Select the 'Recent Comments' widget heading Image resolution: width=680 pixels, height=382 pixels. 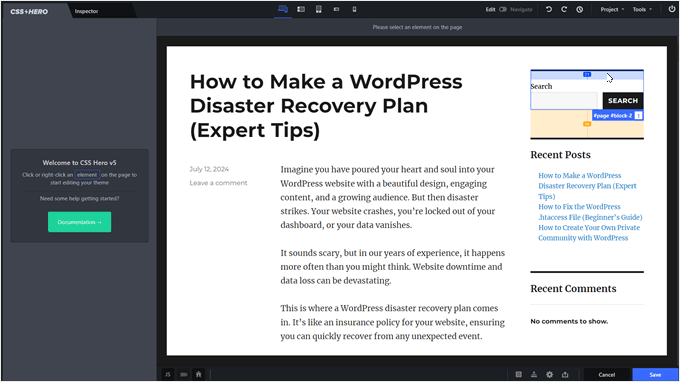(573, 289)
